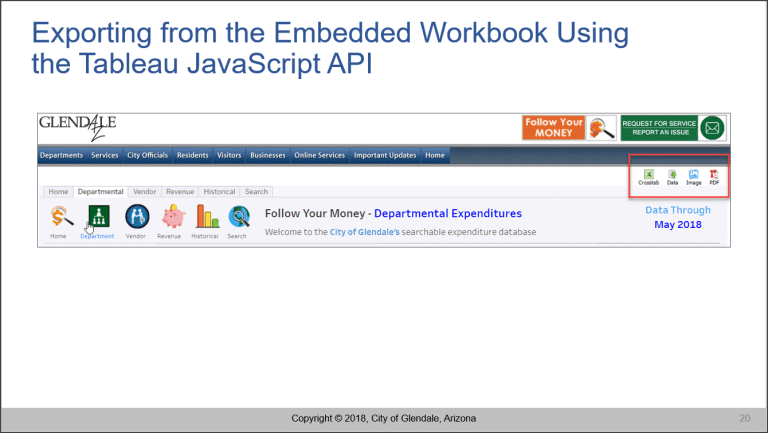Export the view as Image
This screenshot has height=433, width=768.
click(693, 176)
